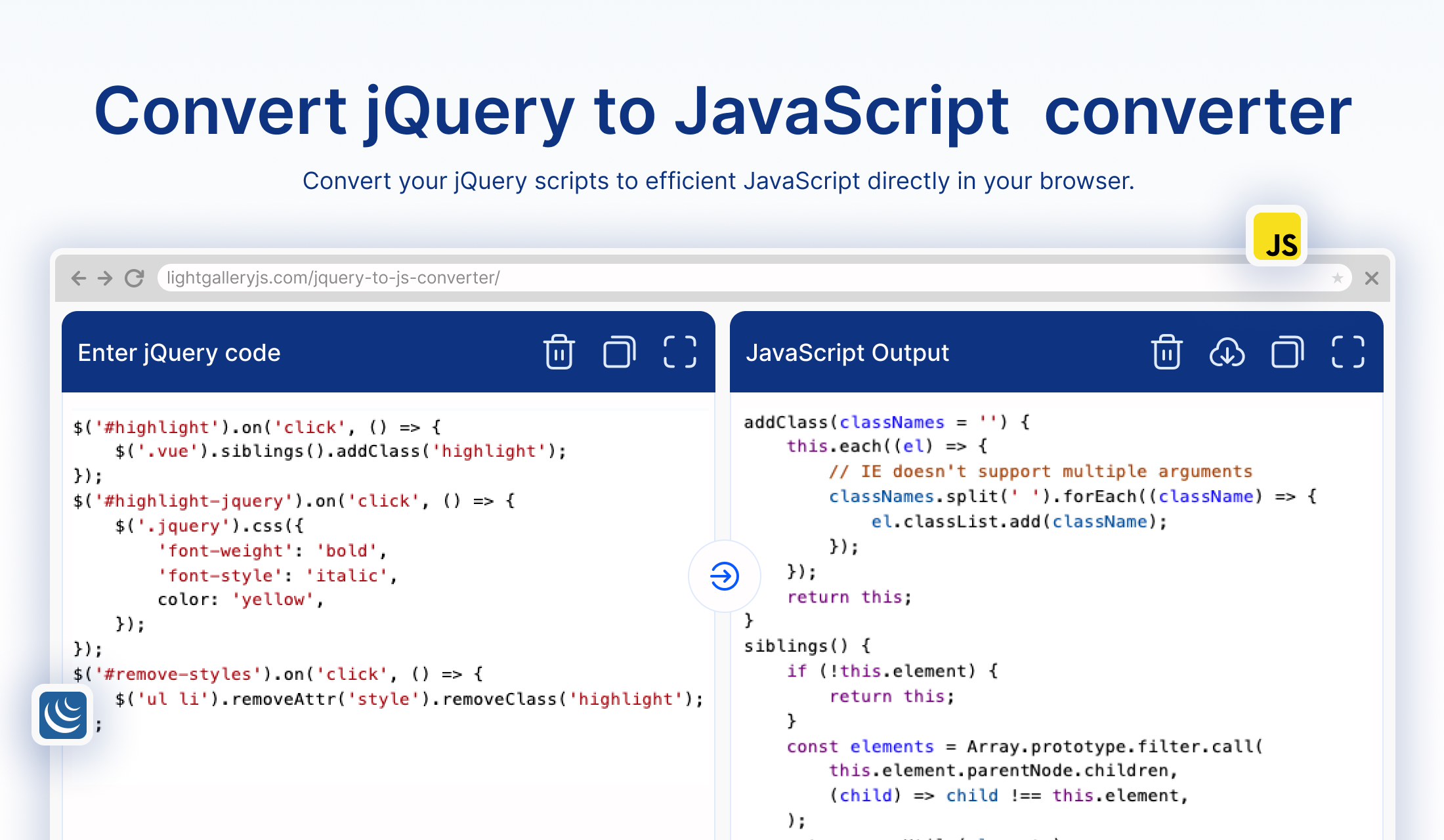
Task: Navigate forward in the browser
Action: [106, 278]
